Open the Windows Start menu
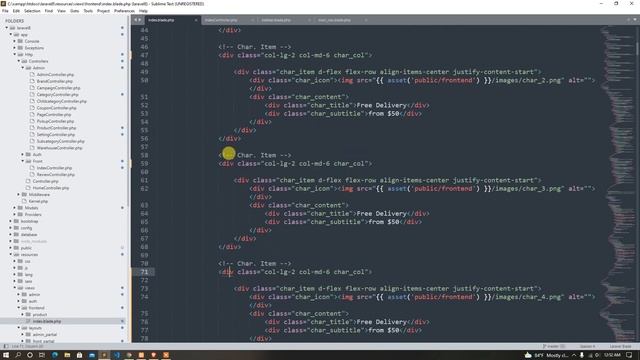The image size is (640, 360). click(6, 355)
